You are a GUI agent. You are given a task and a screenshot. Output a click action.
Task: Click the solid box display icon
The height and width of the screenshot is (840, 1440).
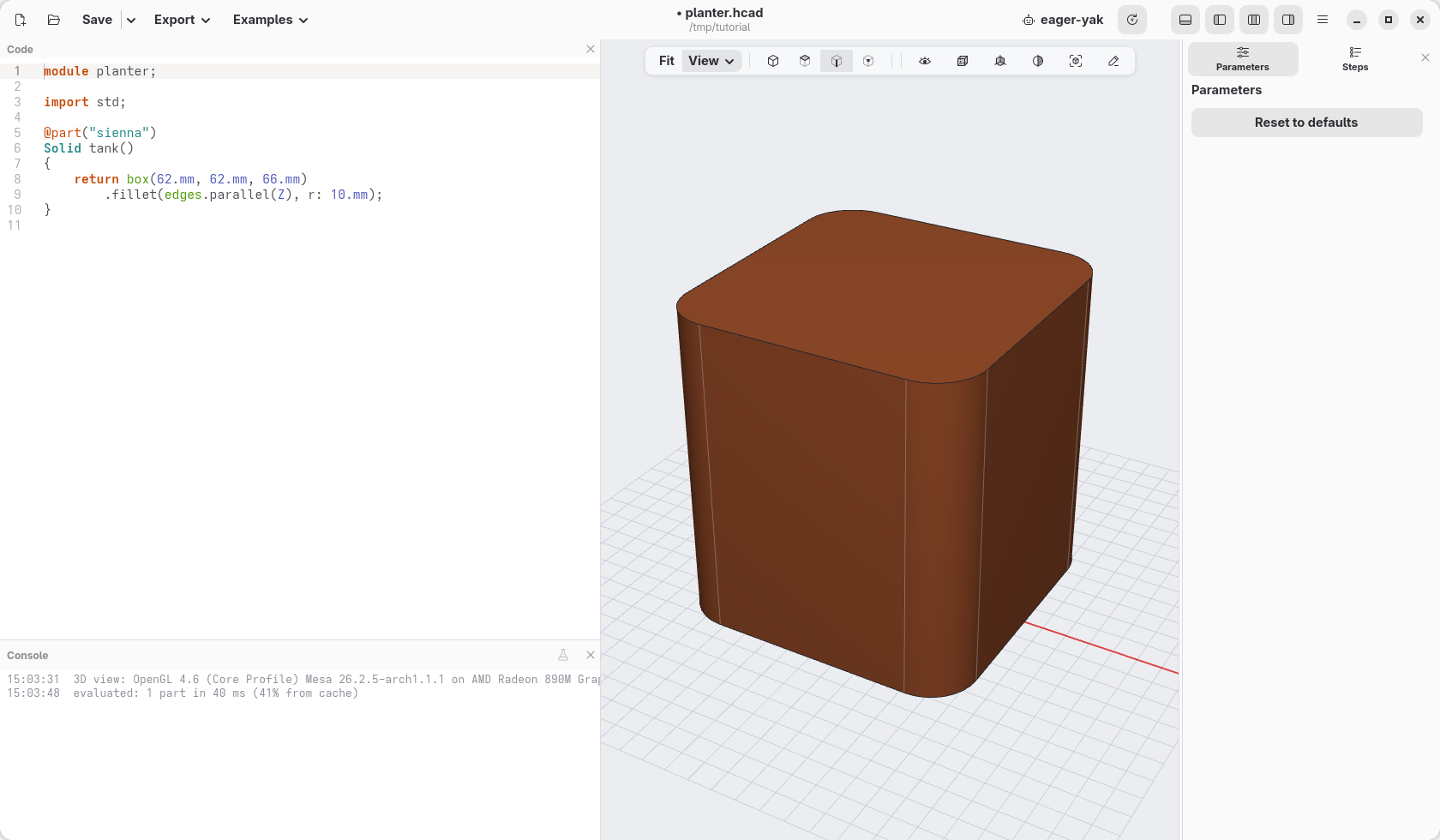pyautogui.click(x=963, y=61)
